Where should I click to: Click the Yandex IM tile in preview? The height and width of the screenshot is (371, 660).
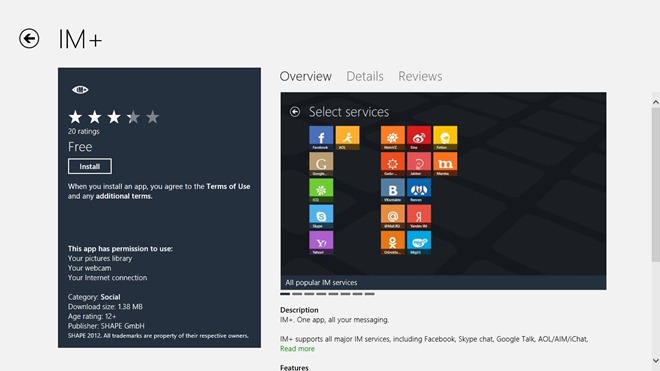coord(419,216)
